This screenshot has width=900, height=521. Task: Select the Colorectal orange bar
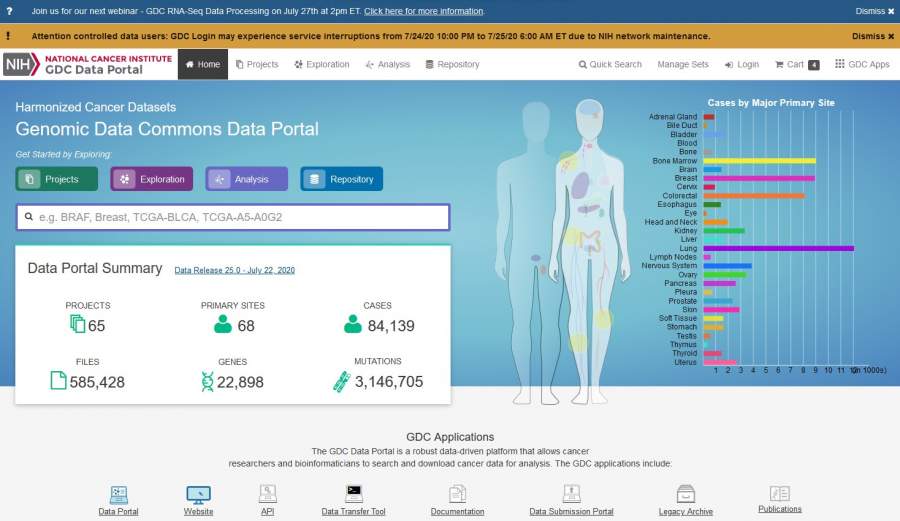coord(754,196)
